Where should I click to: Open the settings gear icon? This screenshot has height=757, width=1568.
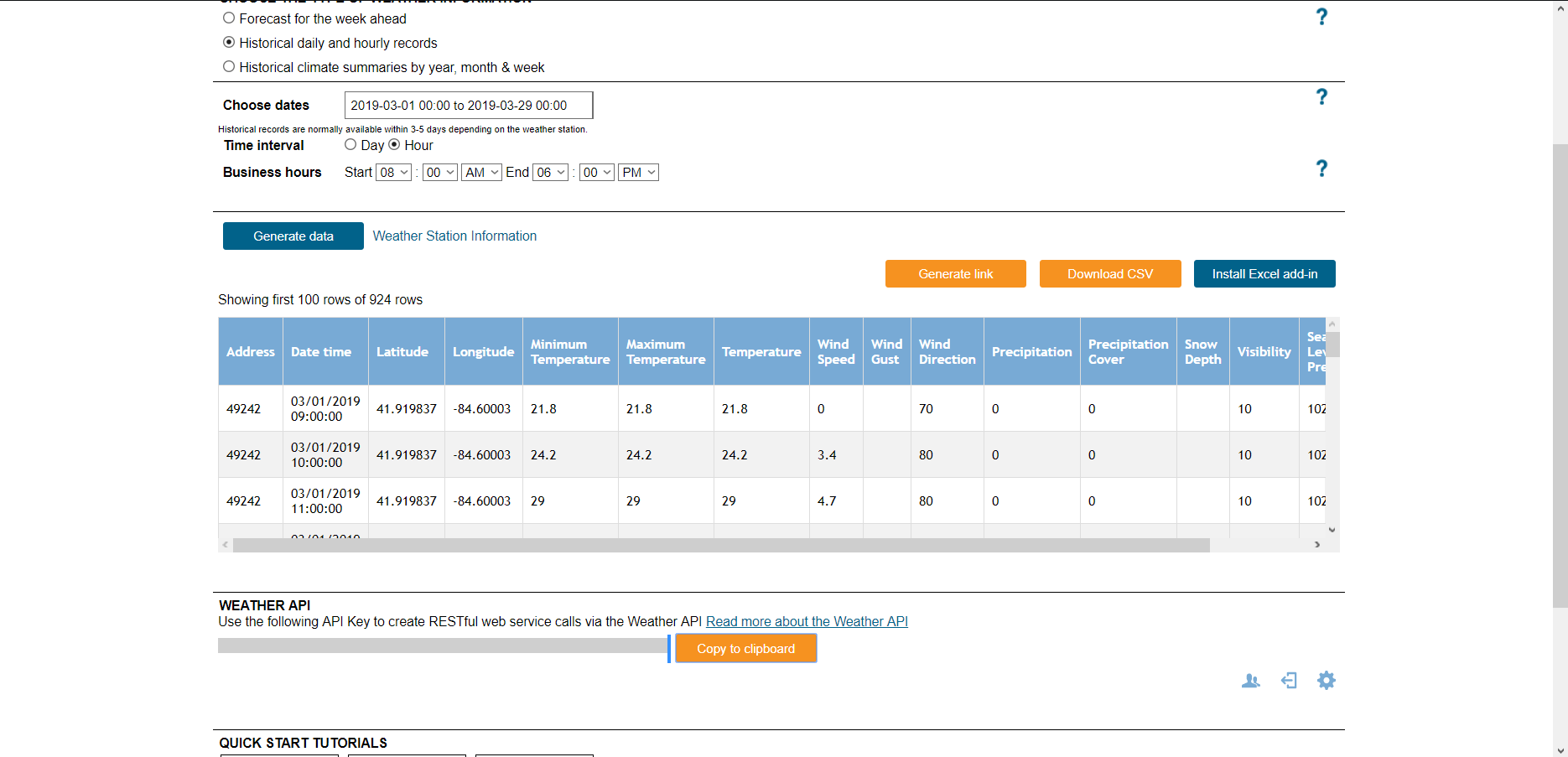coord(1326,681)
